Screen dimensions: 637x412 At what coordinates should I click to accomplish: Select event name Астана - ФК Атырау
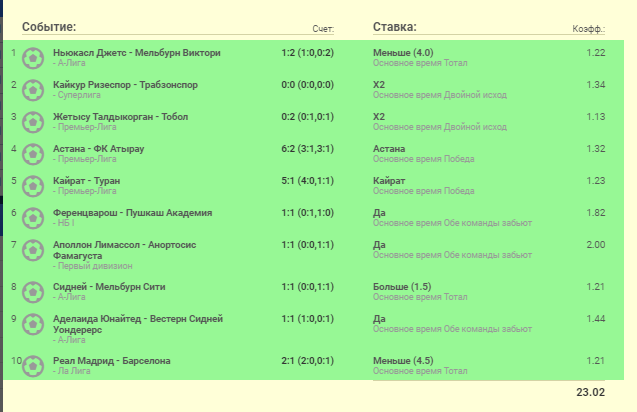click(x=98, y=149)
